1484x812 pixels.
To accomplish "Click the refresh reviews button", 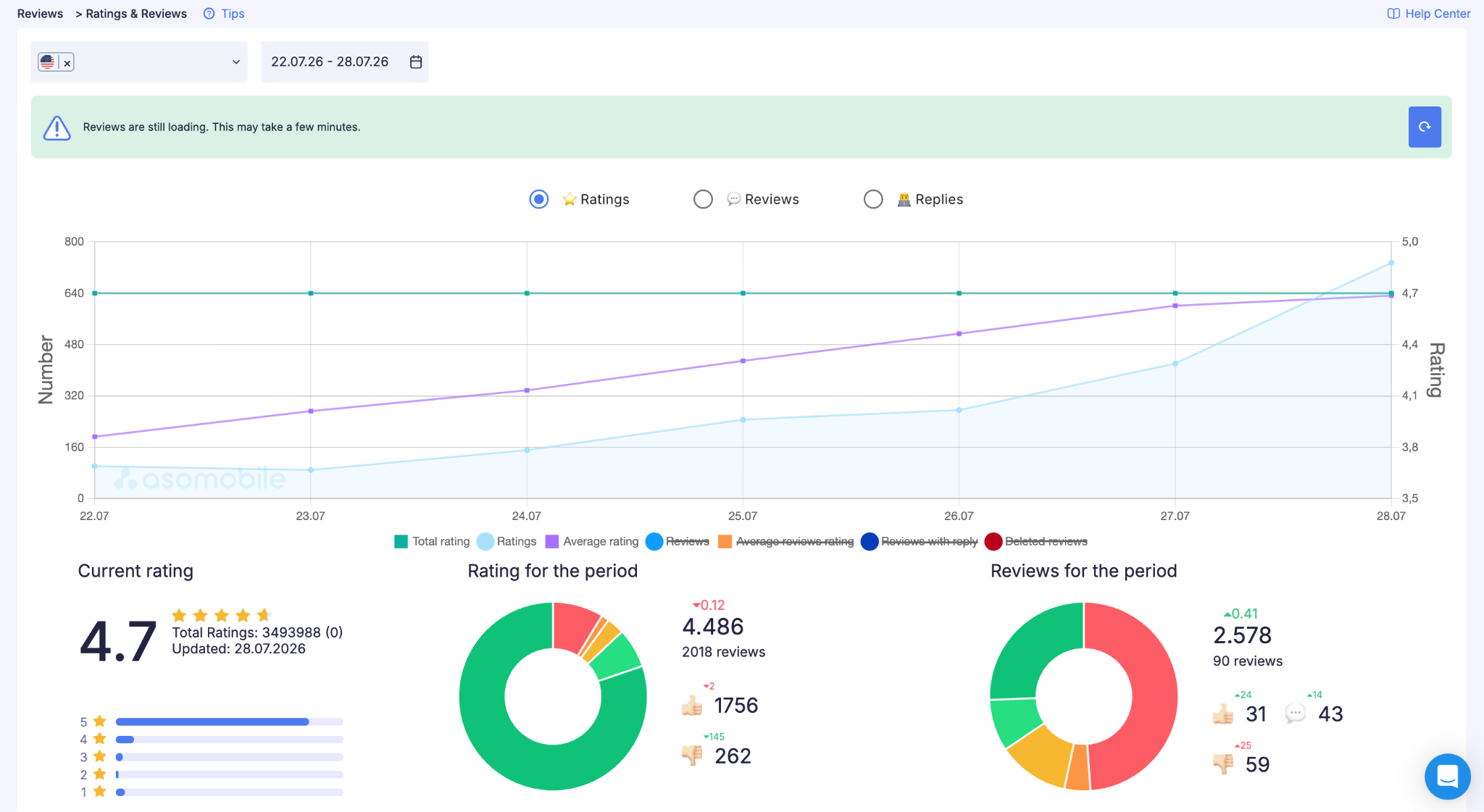I will click(1424, 127).
